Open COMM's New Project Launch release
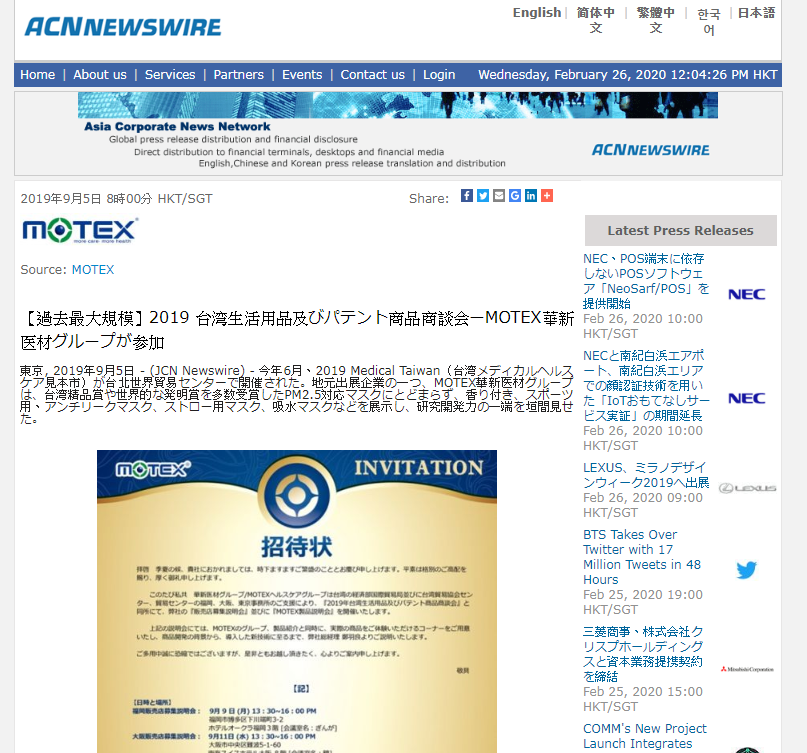This screenshot has width=807, height=753. (645, 736)
